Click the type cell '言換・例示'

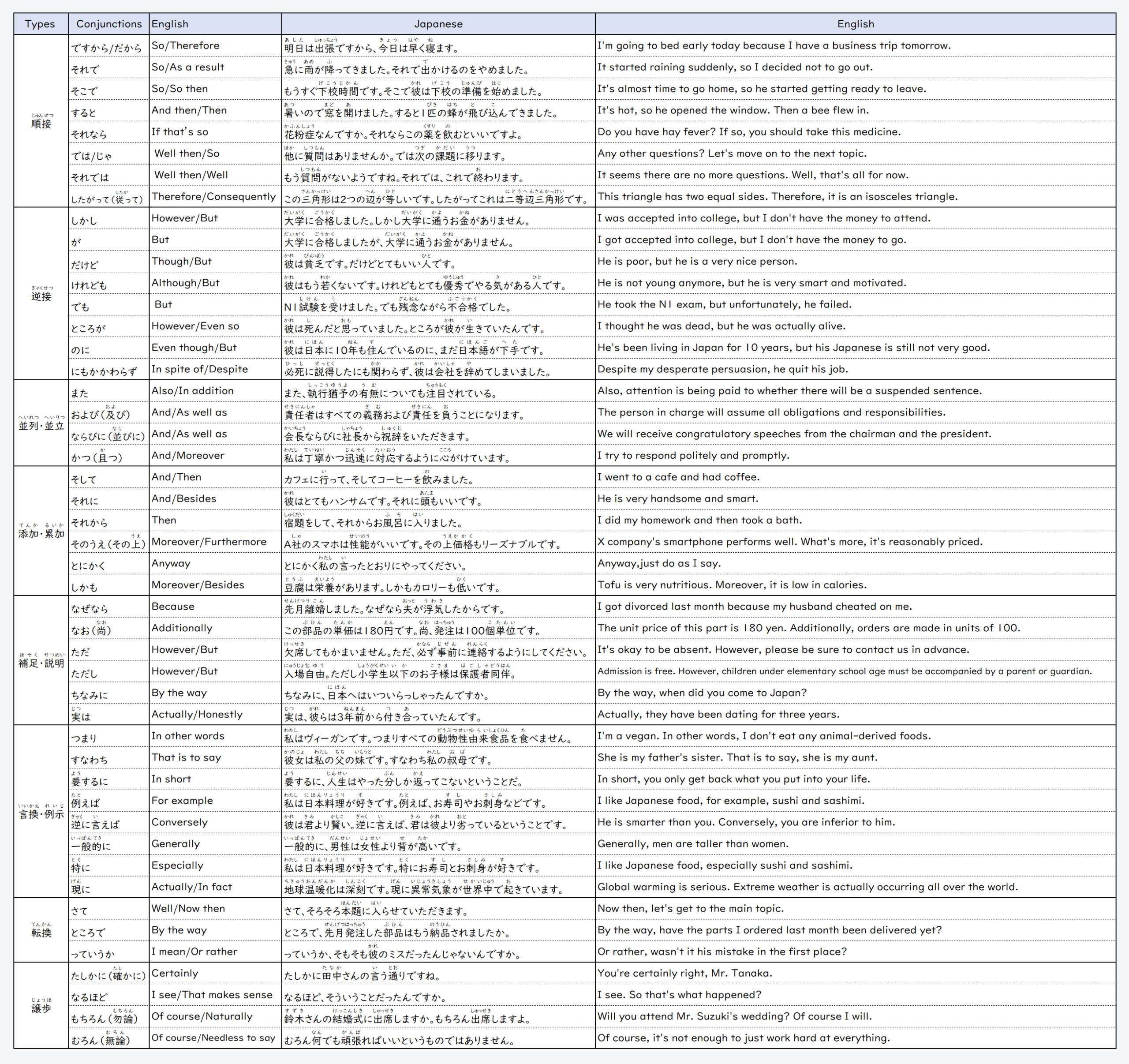pos(41,812)
